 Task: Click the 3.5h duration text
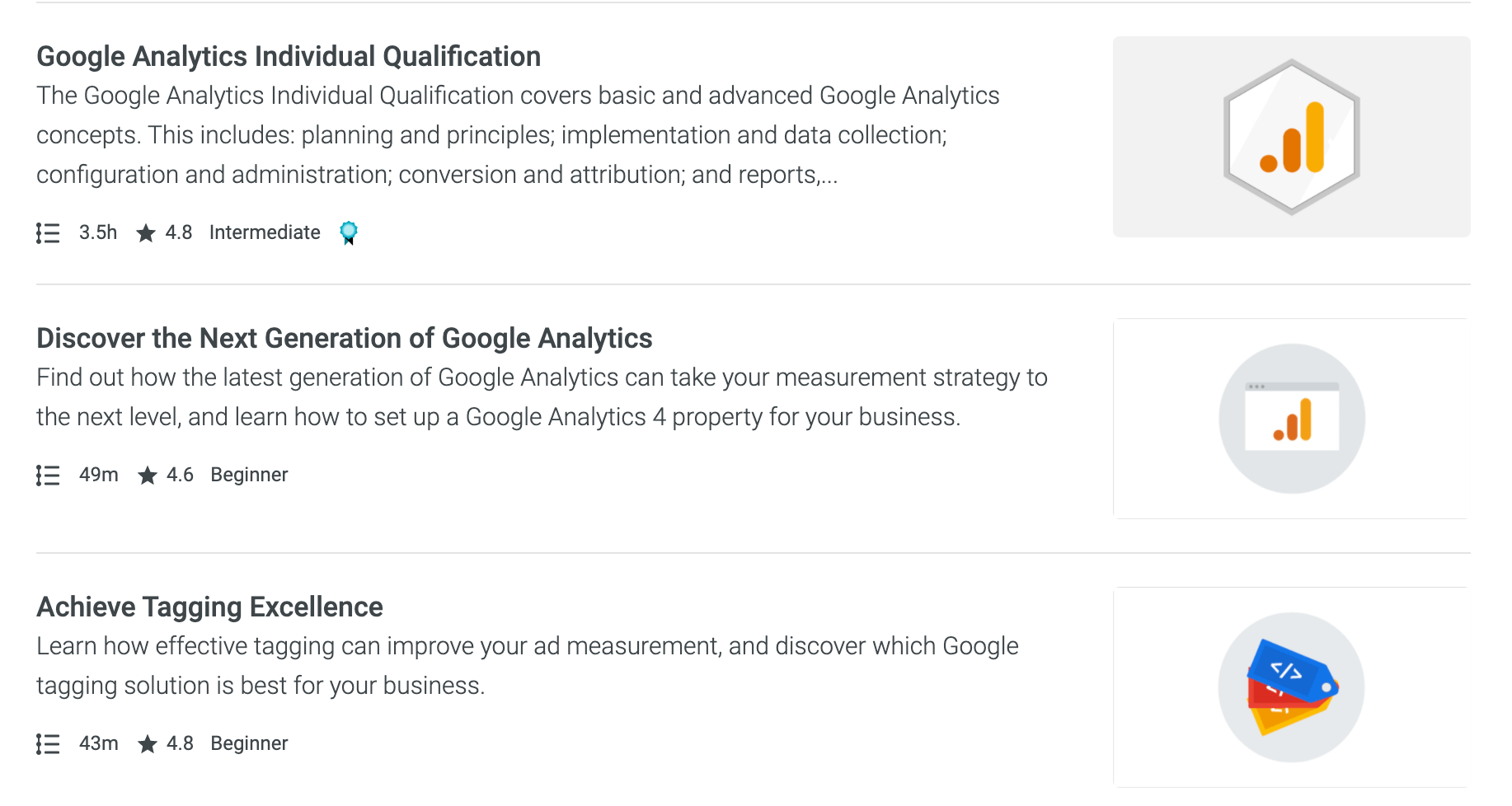(98, 232)
